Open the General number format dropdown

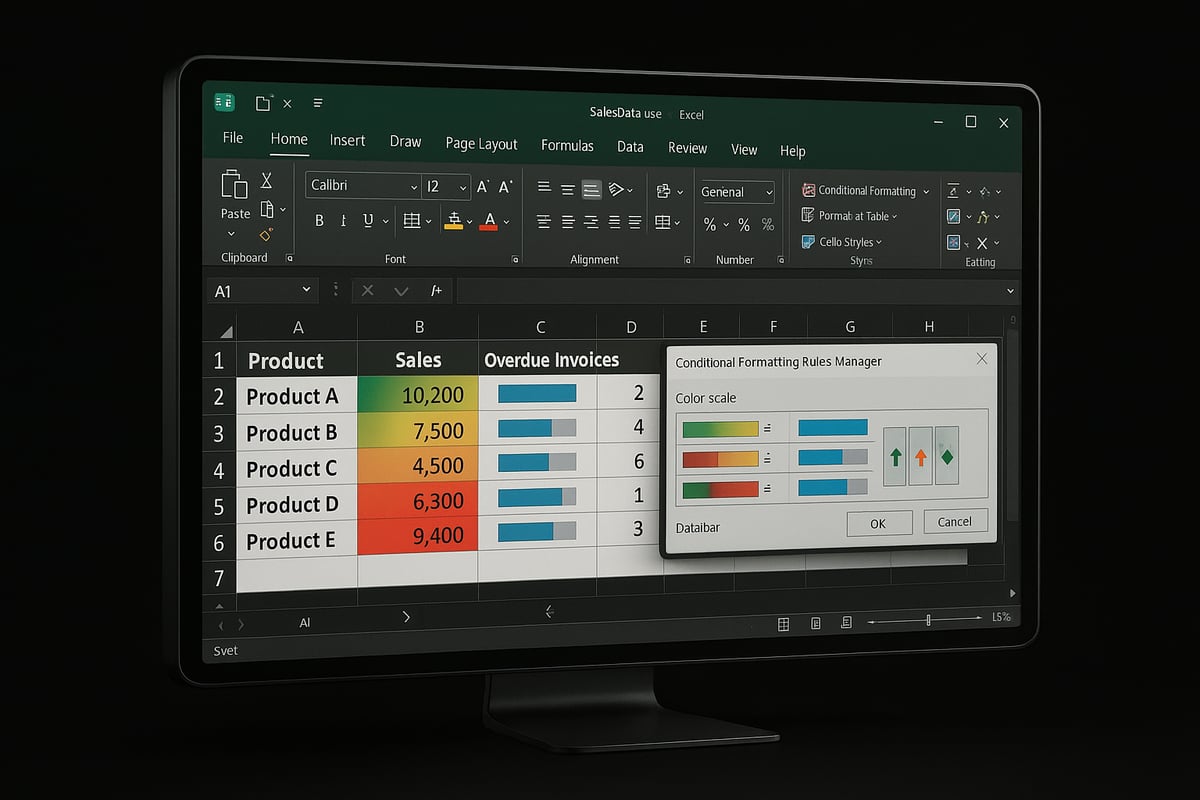point(767,191)
